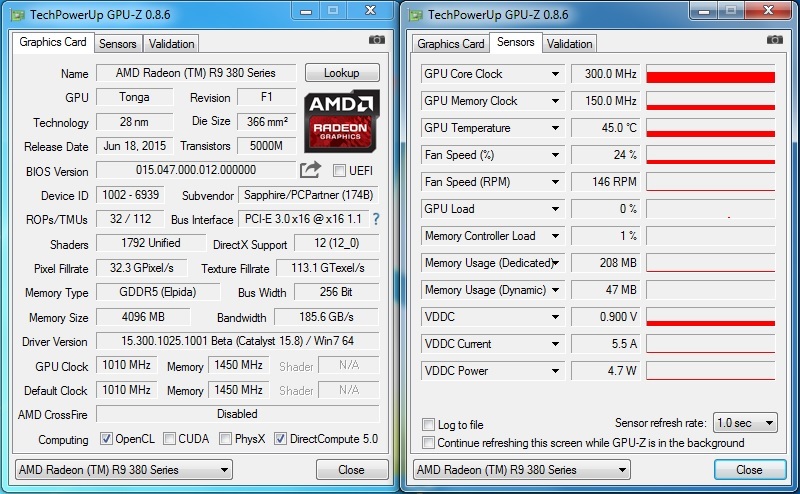Click Close button in the Sensors window

click(749, 470)
